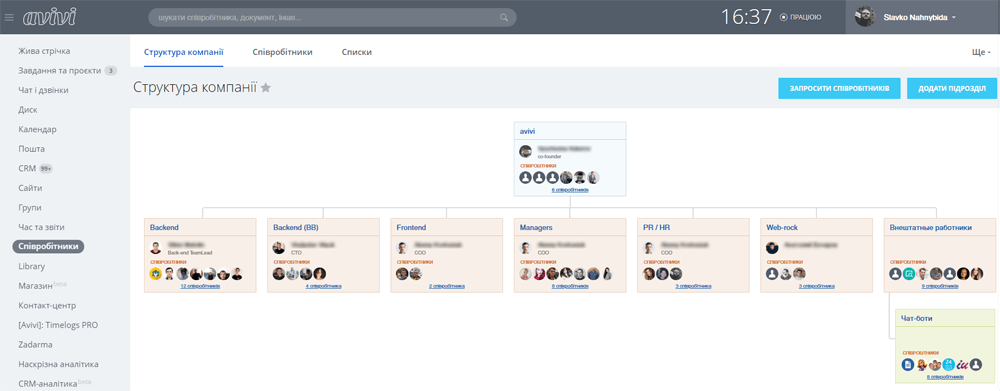The image size is (1000, 391).
Task: Open Внештатные работники 9 співробітників link
Action: tap(941, 286)
